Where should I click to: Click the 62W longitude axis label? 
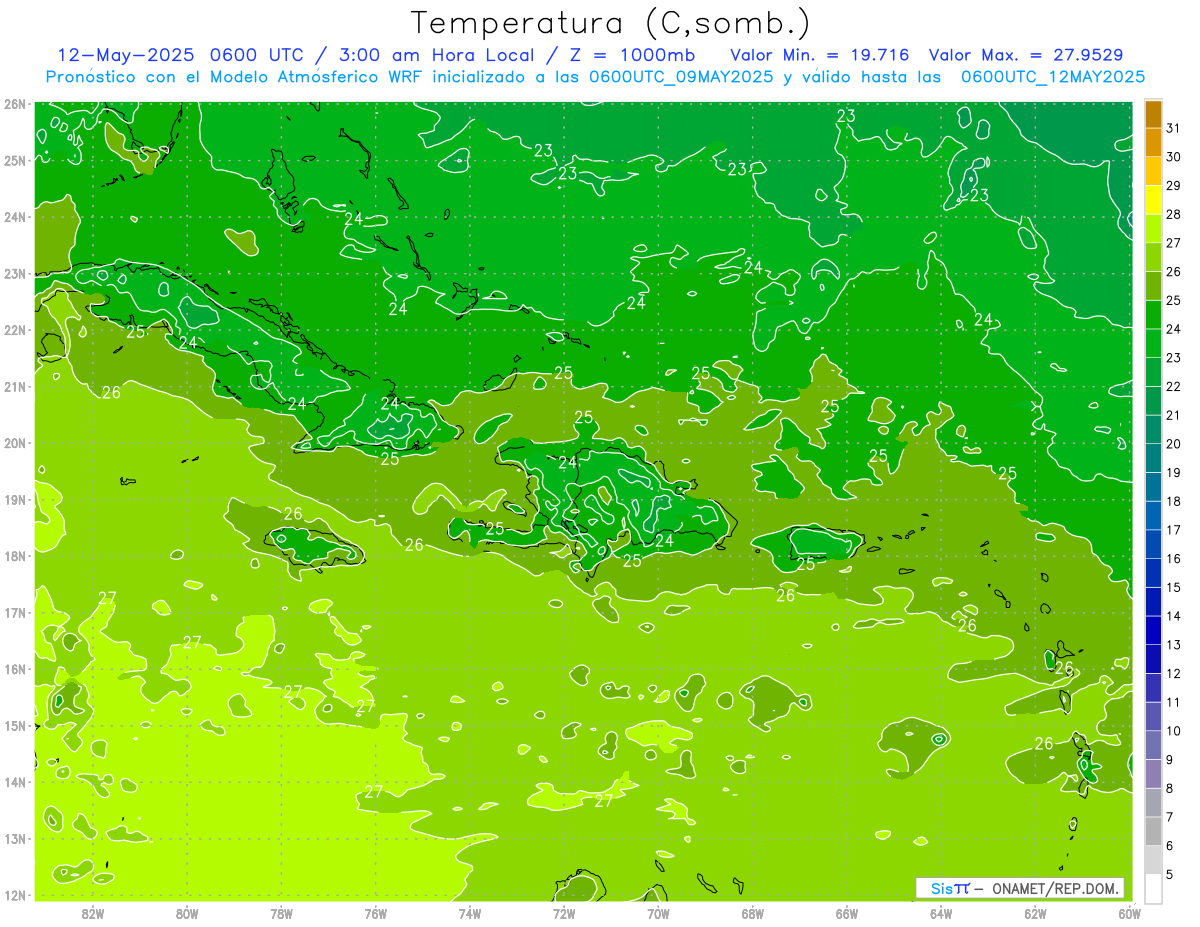point(1036,913)
